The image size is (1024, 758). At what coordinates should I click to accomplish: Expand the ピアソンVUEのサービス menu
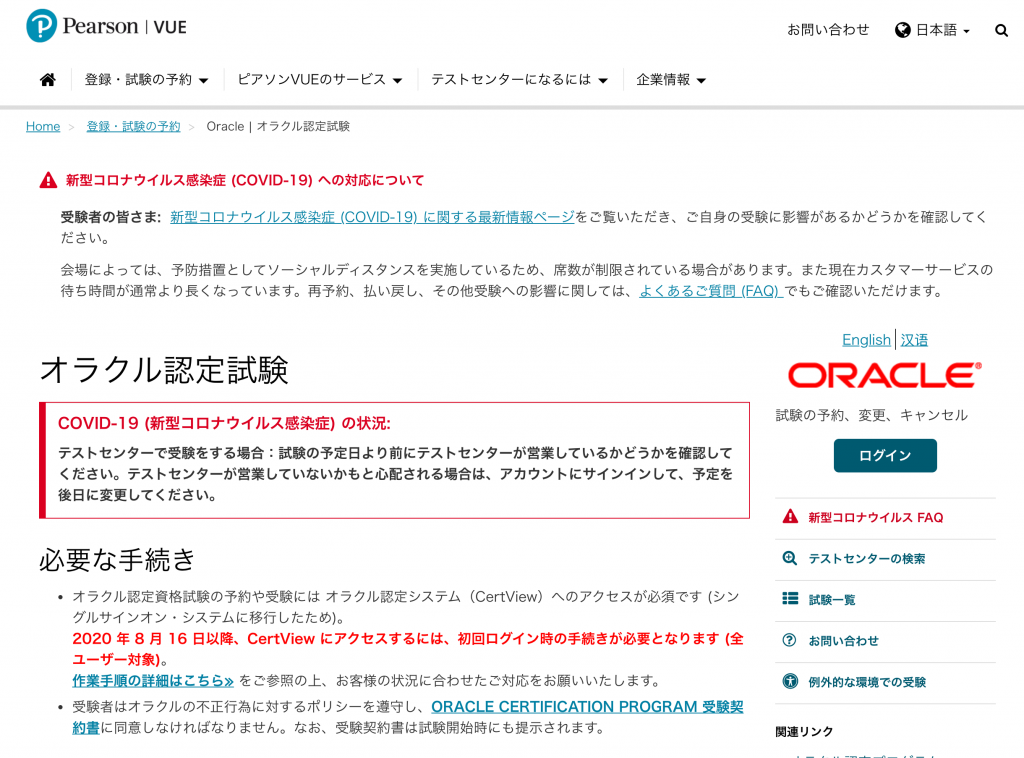[x=319, y=80]
